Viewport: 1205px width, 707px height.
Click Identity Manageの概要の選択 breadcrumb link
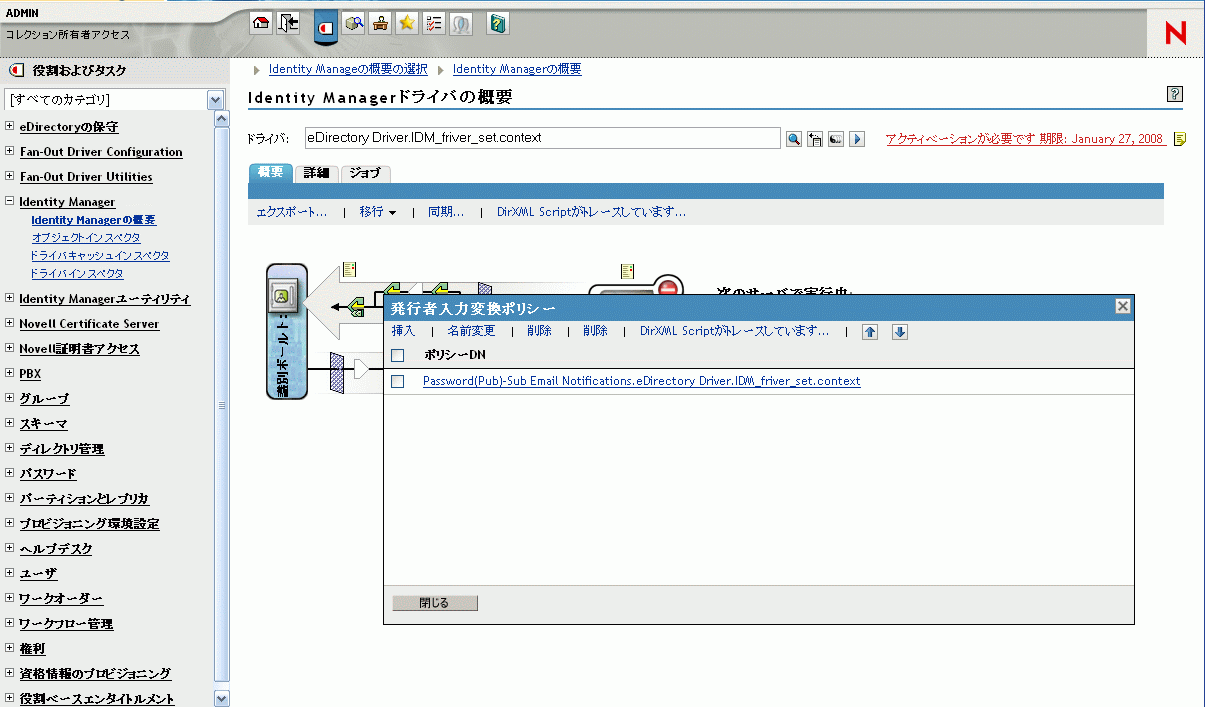[348, 69]
